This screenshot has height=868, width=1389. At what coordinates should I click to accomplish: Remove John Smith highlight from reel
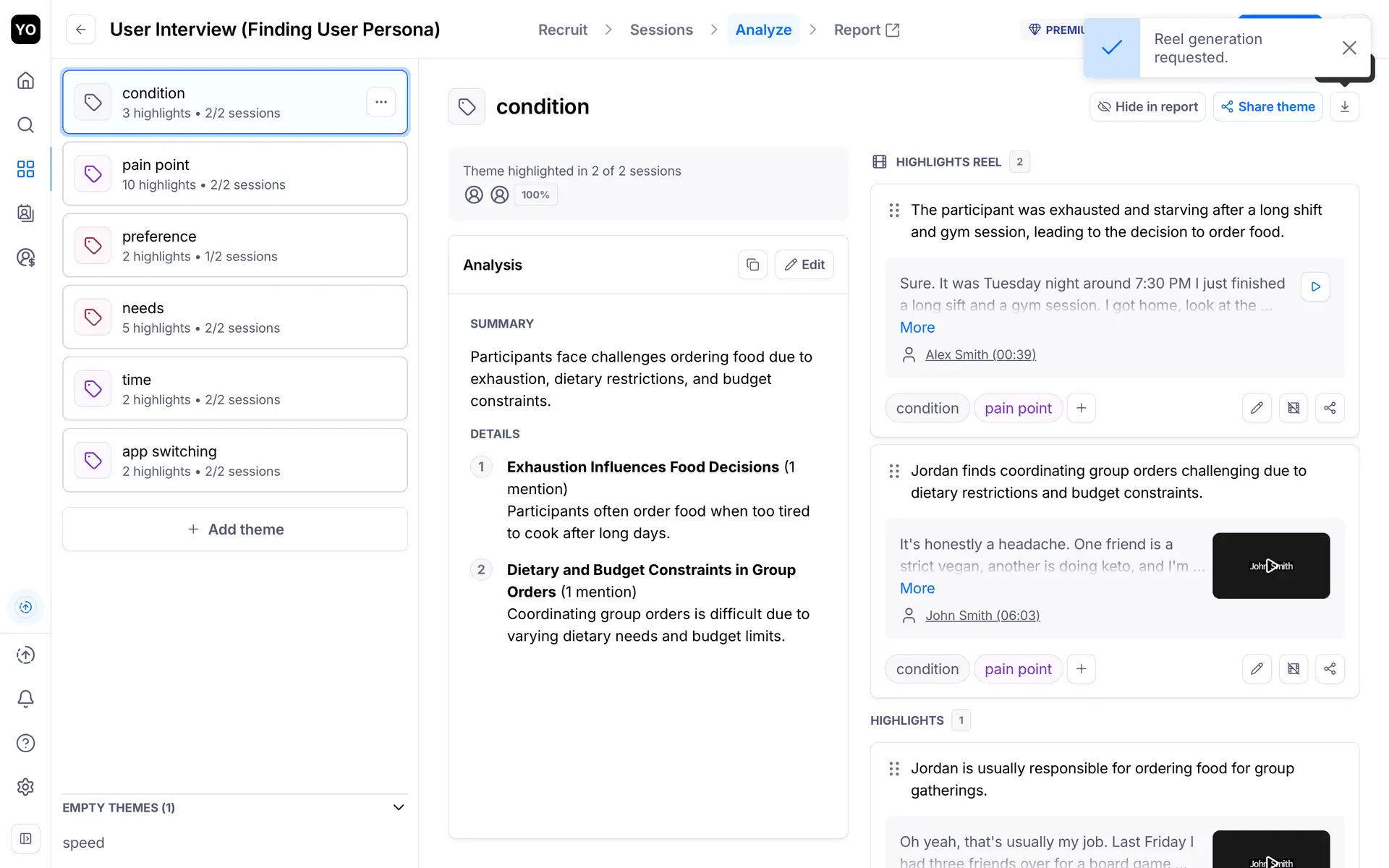[x=1293, y=669]
